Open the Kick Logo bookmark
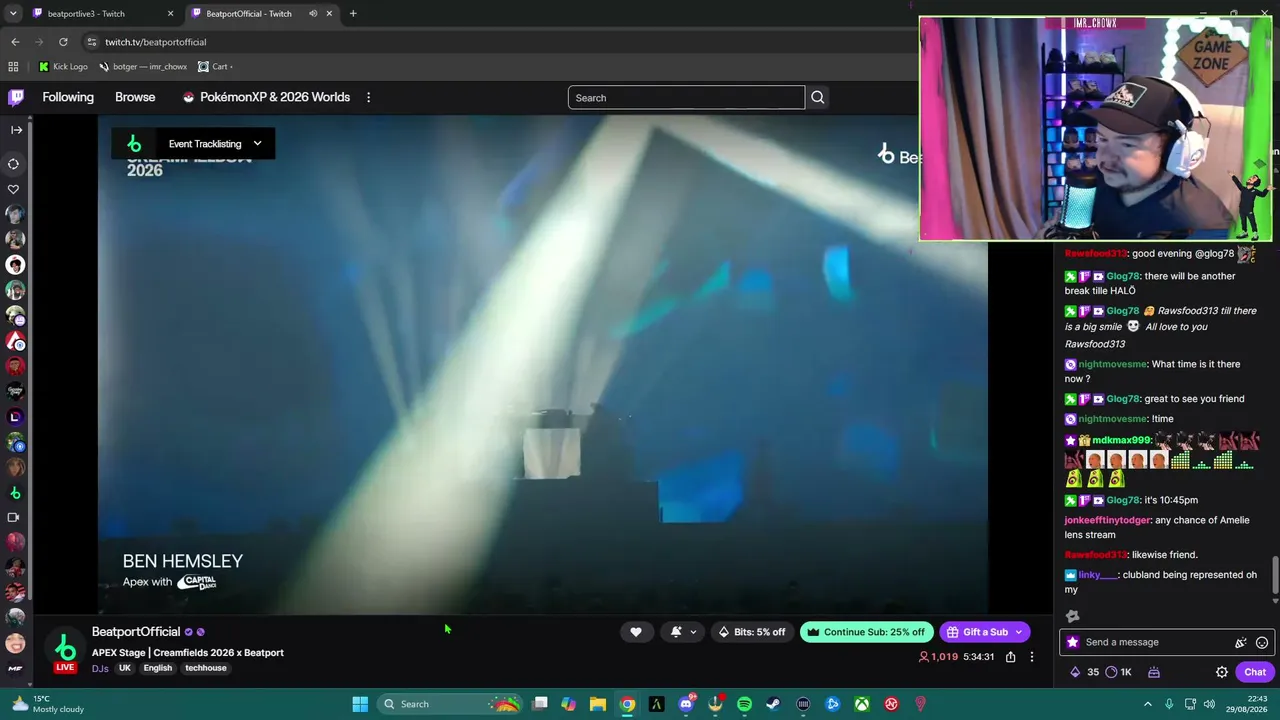The width and height of the screenshot is (1280, 720). tap(63, 67)
